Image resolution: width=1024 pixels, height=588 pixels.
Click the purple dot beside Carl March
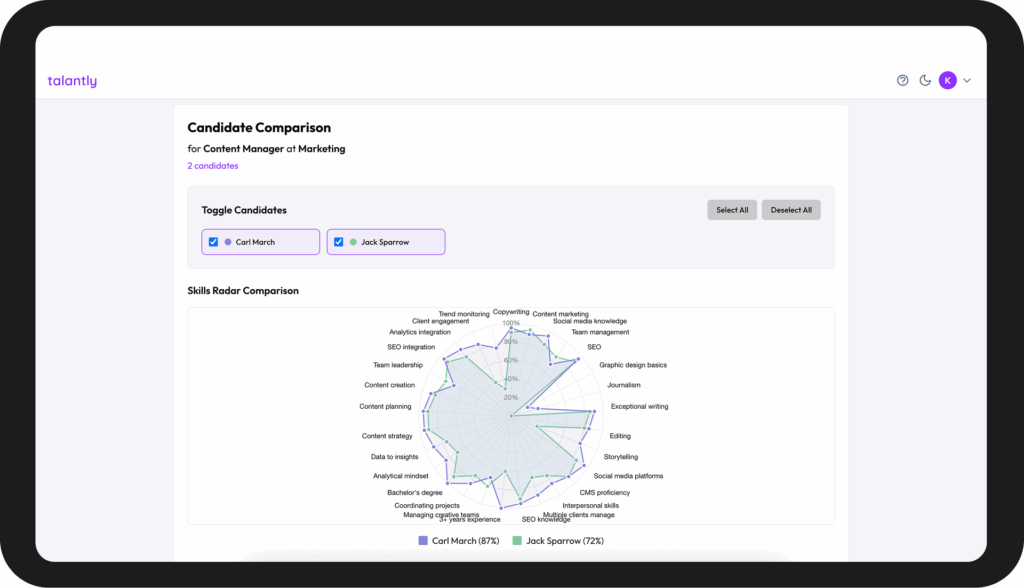[228, 242]
